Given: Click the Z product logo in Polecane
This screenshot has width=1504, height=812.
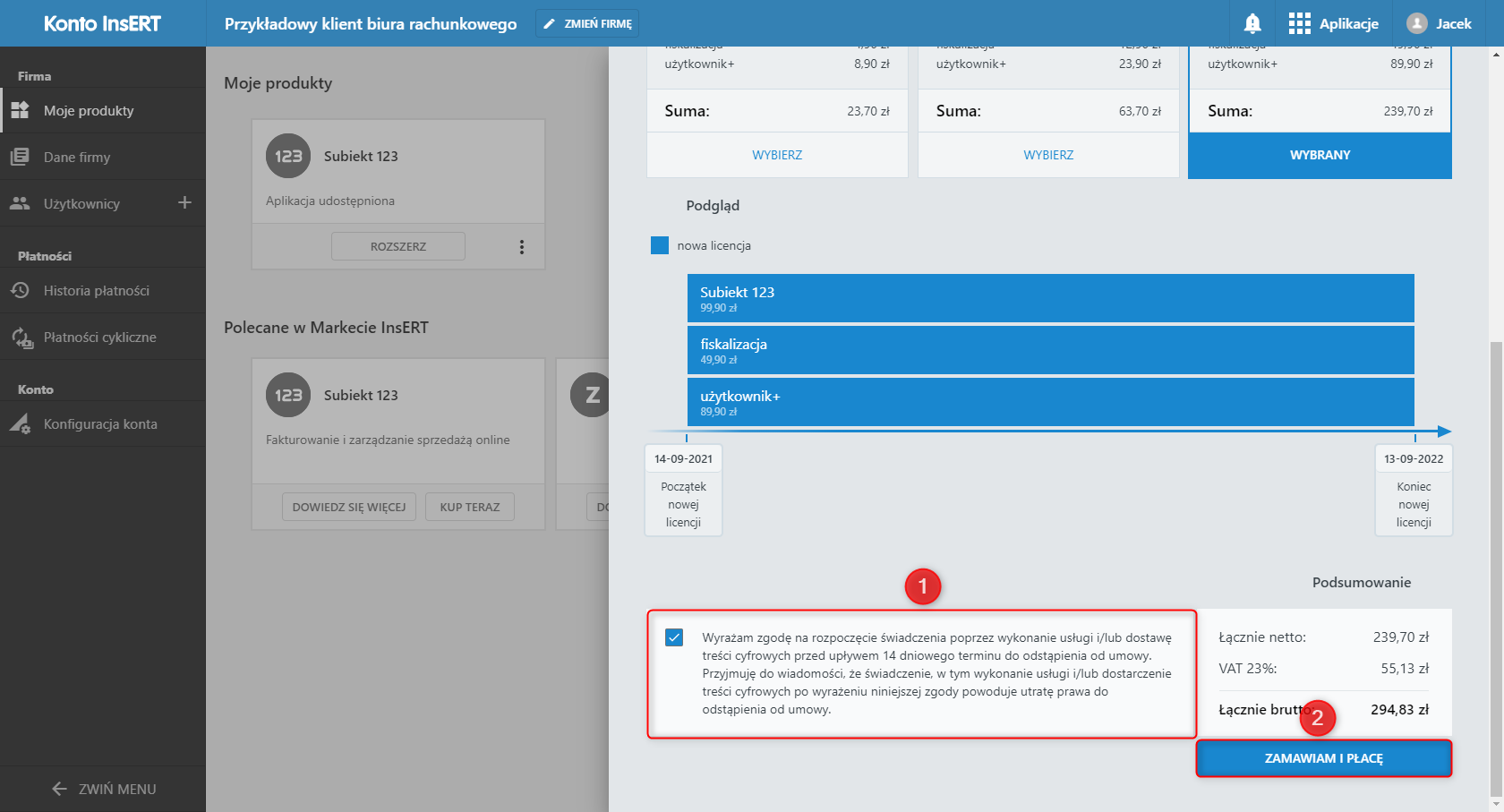Looking at the screenshot, I should click(x=590, y=395).
